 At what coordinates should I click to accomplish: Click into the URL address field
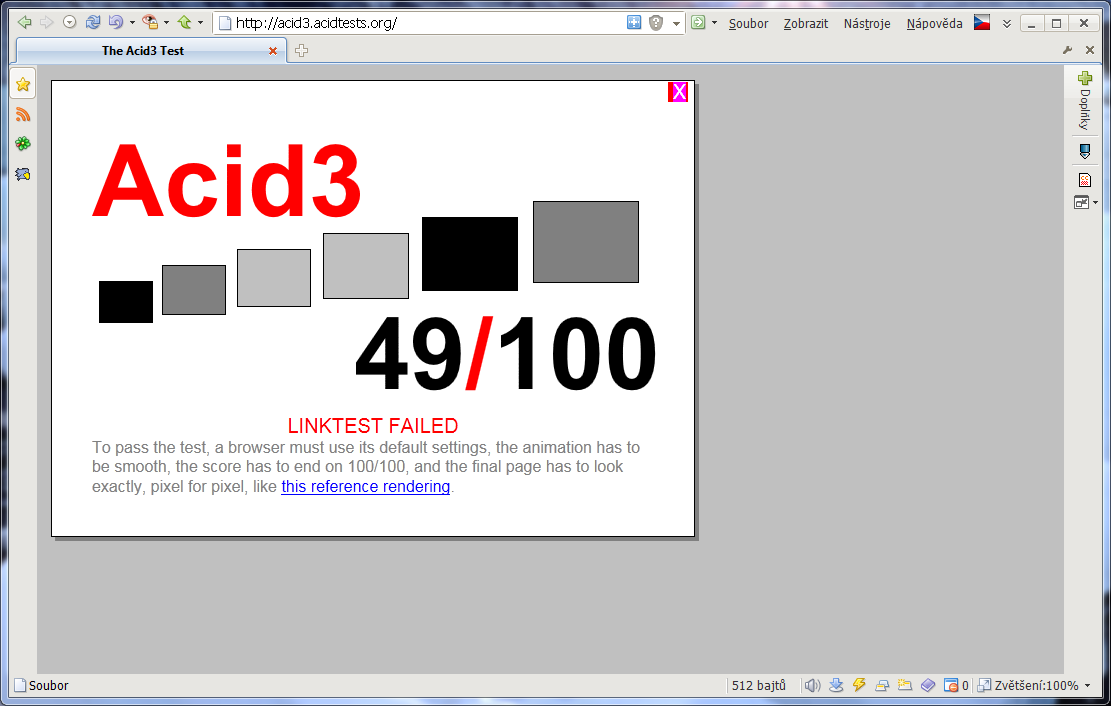coord(420,23)
